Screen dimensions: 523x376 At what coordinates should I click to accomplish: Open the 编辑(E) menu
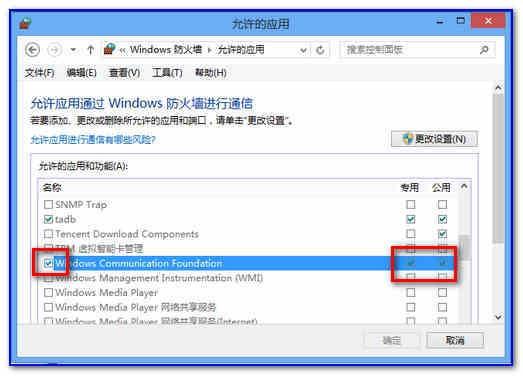[81, 72]
